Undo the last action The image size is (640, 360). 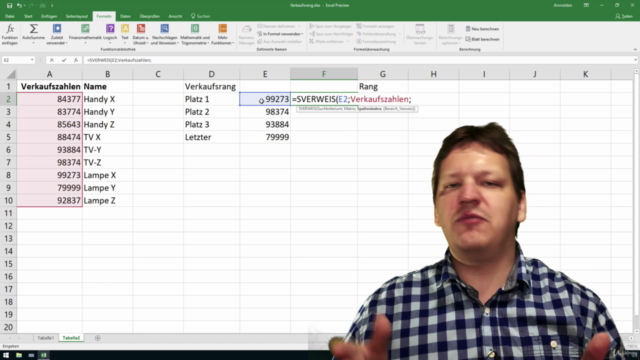[19, 5]
